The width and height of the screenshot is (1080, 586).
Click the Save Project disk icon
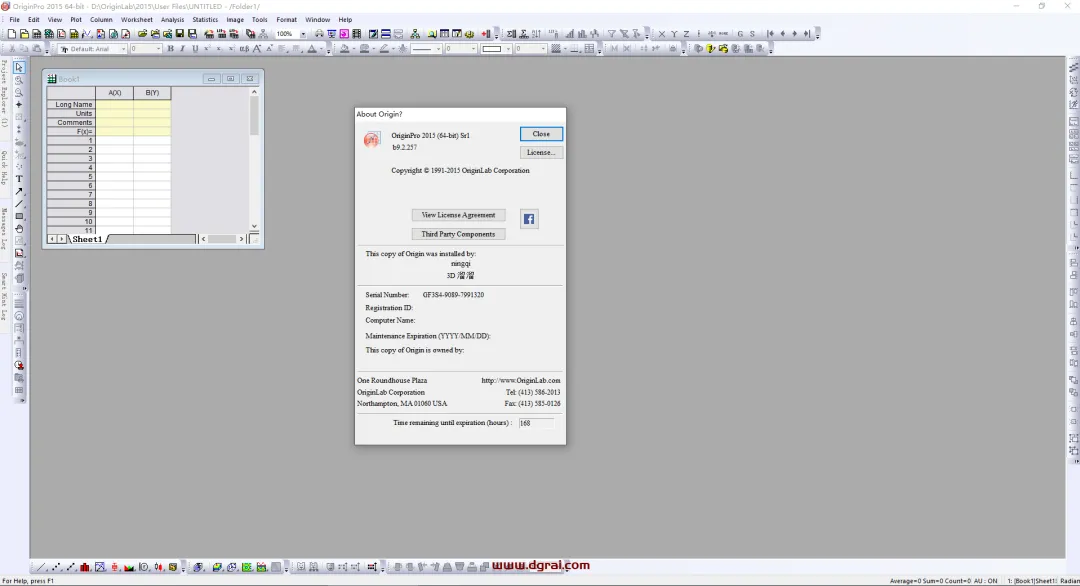click(180, 34)
